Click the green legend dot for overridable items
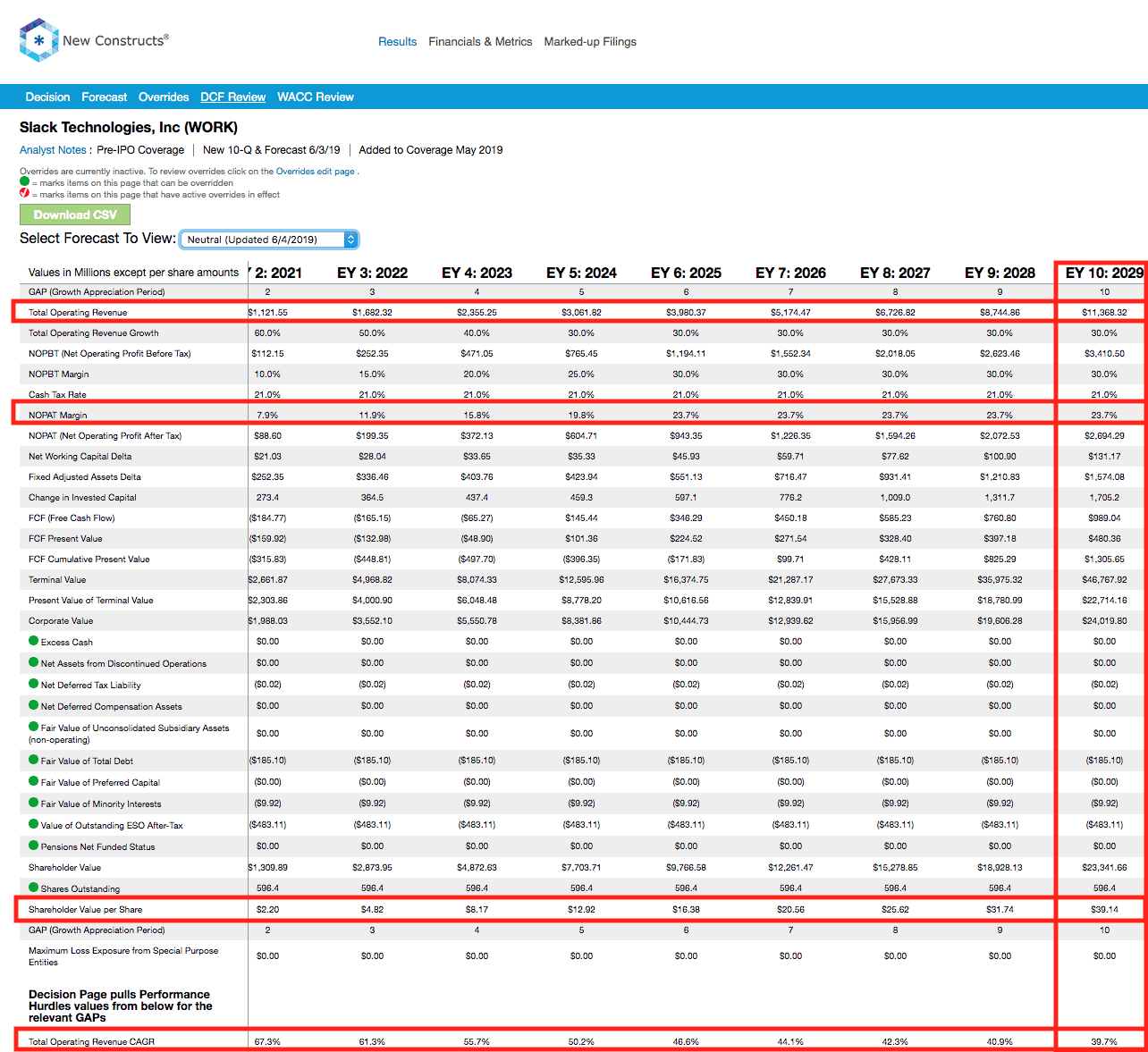This screenshot has height=1052, width=1148. pos(25,181)
